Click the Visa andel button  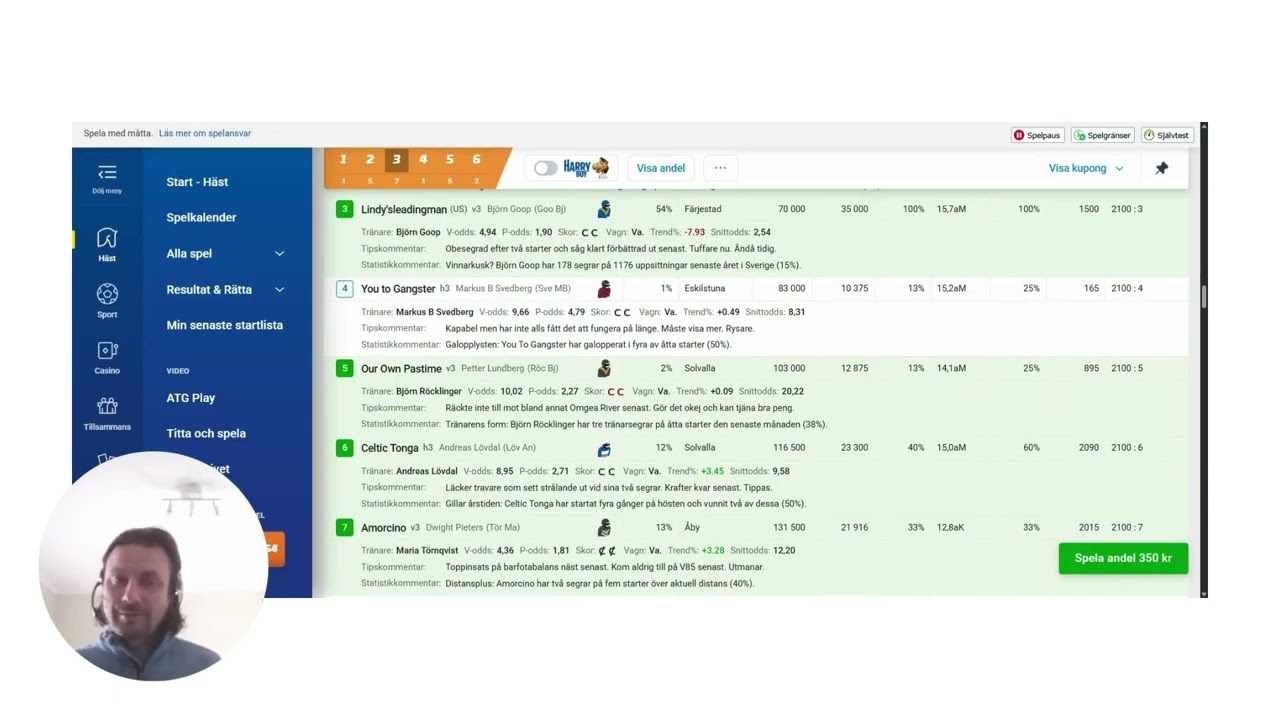tap(661, 168)
